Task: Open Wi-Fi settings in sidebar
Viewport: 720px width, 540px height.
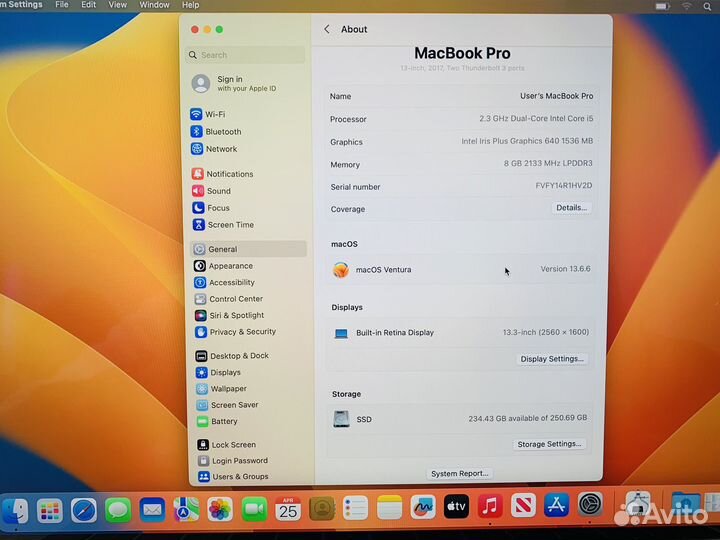Action: (208, 114)
